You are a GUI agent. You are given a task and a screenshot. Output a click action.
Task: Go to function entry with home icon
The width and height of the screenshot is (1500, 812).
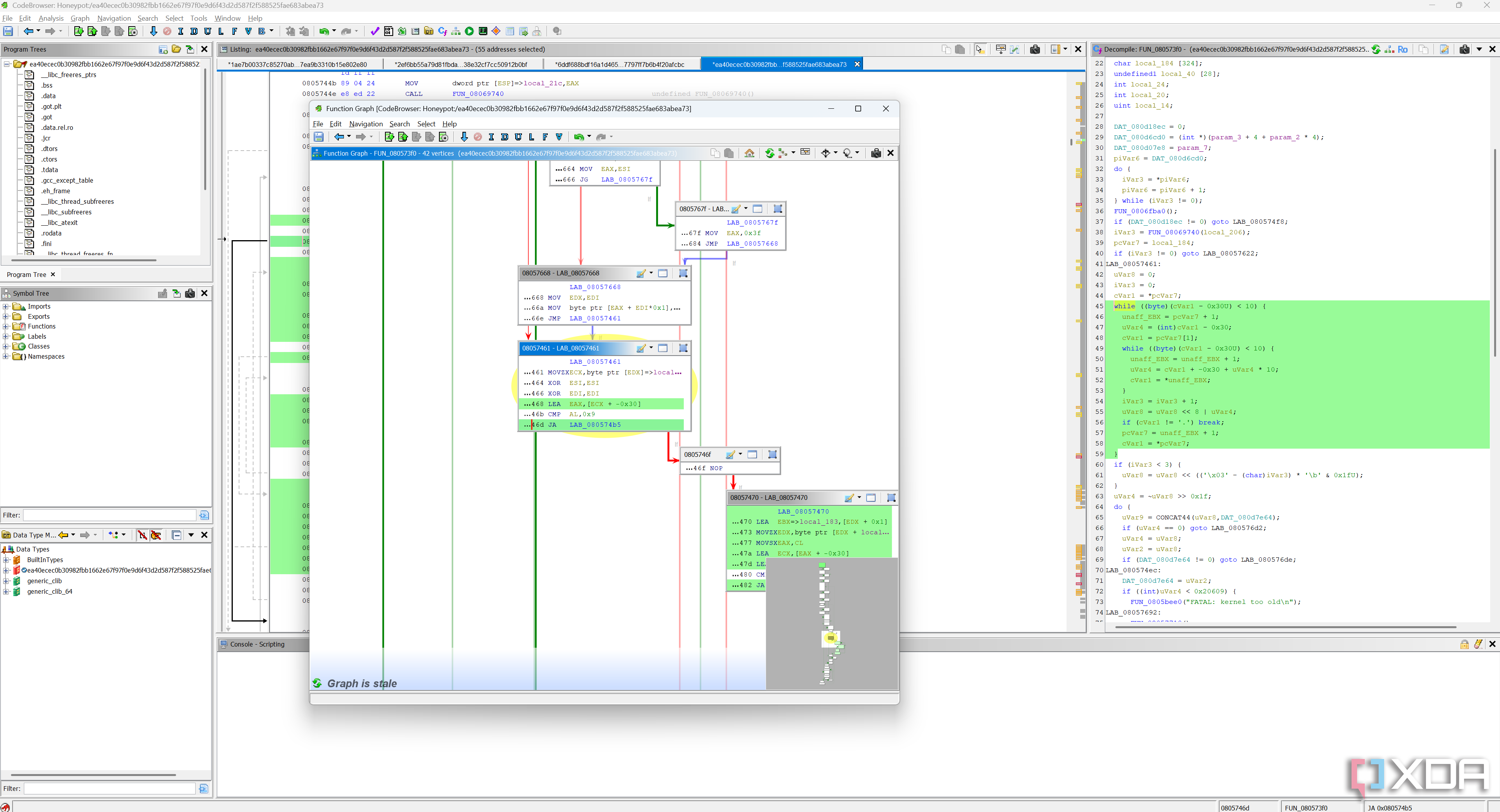point(750,153)
